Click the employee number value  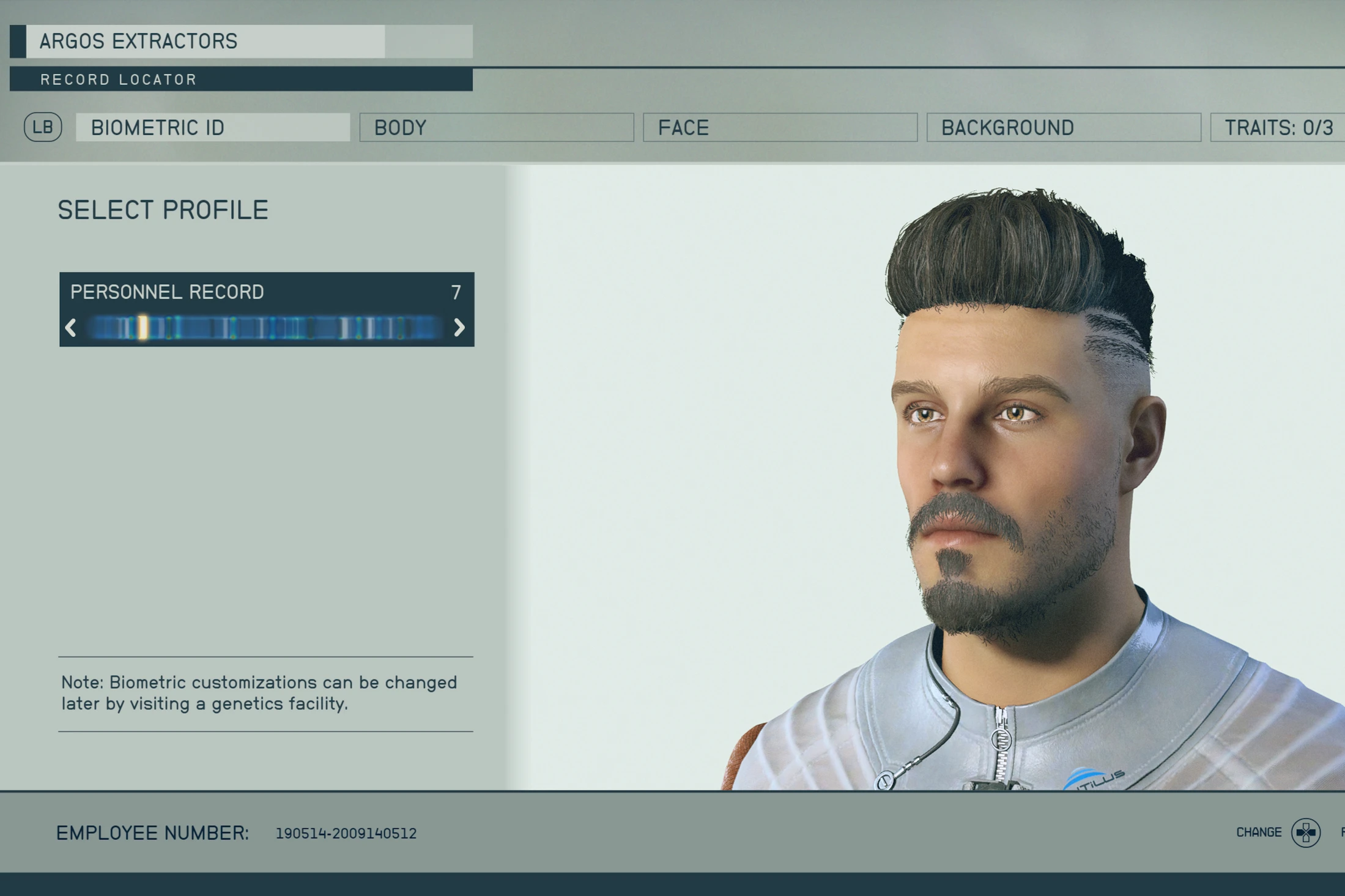[x=346, y=833]
